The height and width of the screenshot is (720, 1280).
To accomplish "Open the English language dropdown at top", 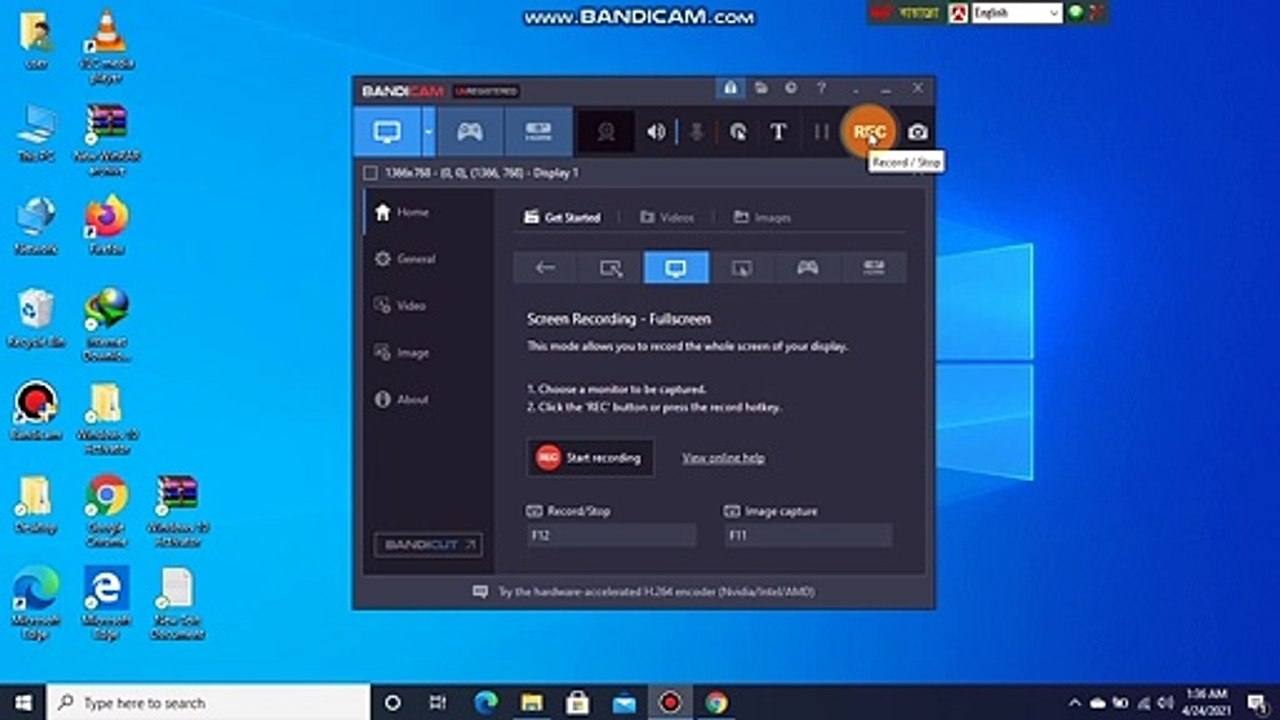I will click(x=1016, y=13).
